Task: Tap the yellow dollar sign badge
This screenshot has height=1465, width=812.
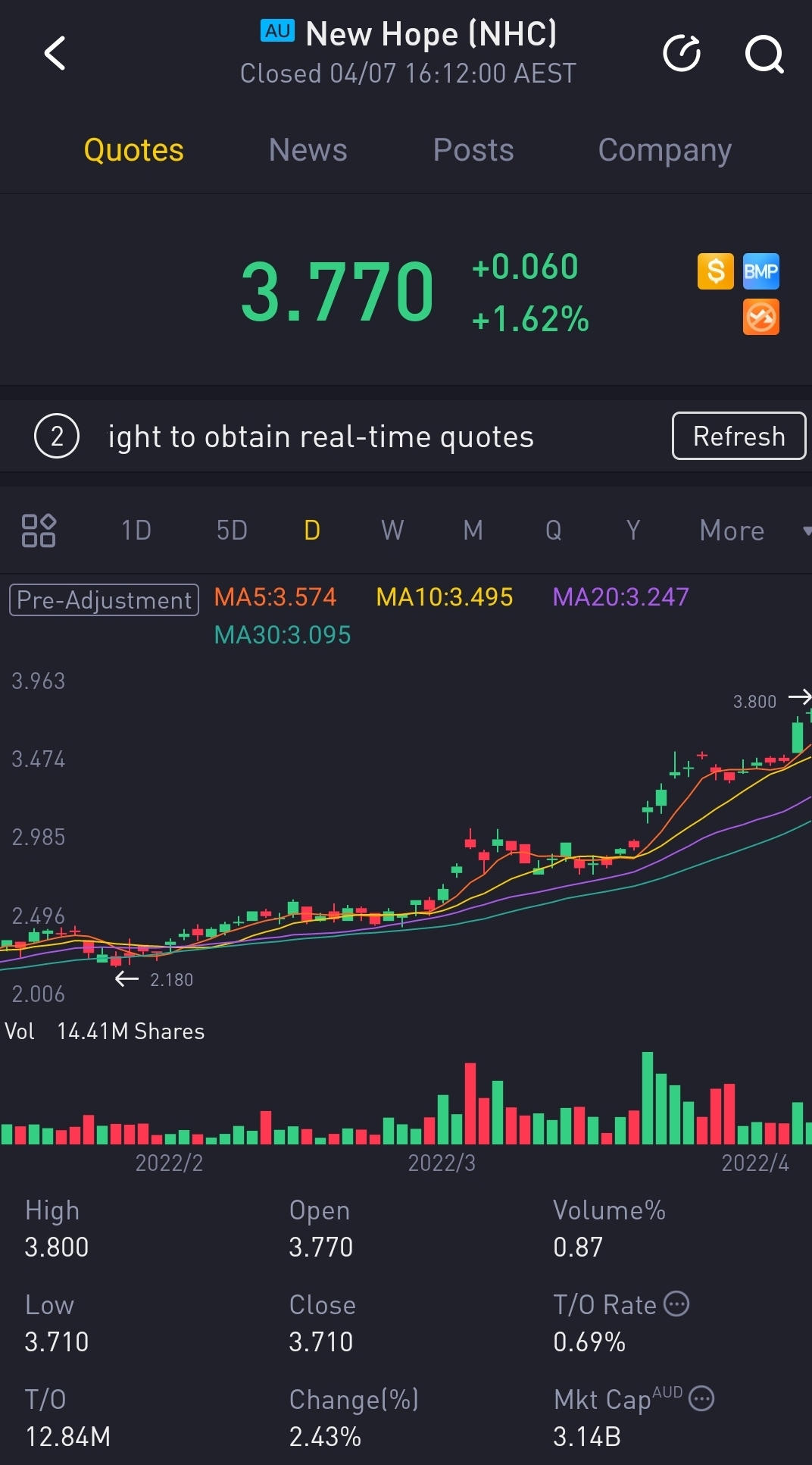Action: 715,271
